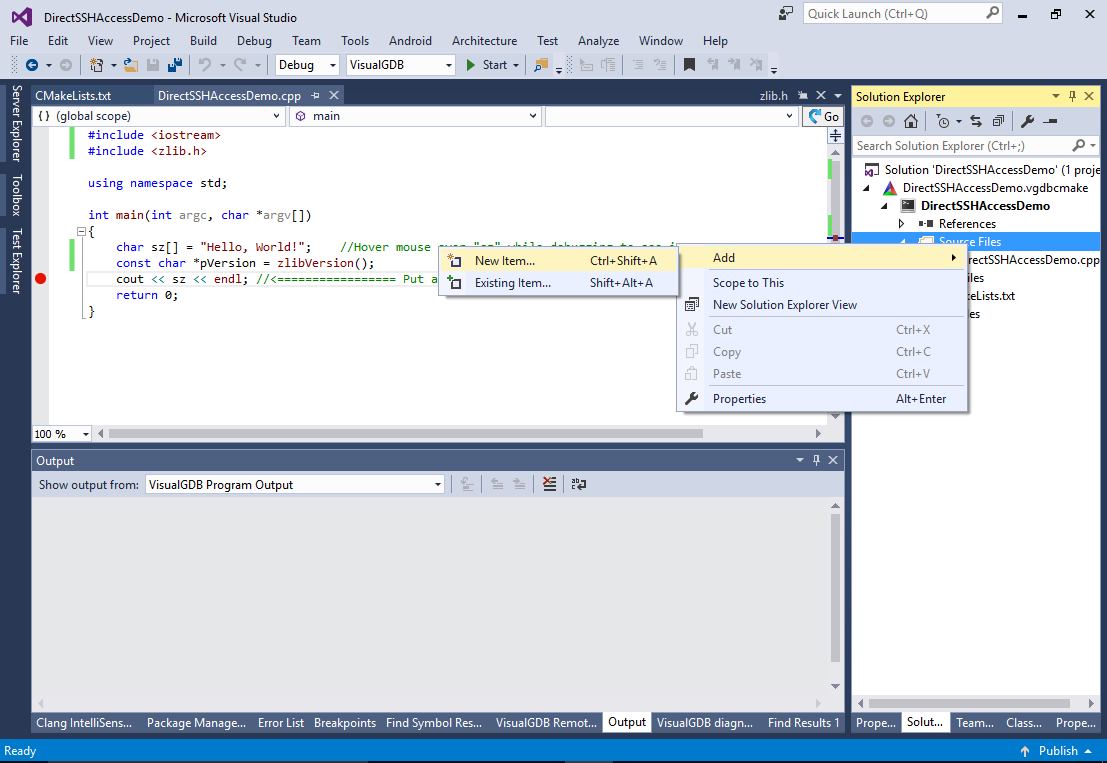This screenshot has height=763, width=1107.
Task: Click the Home icon in Solution Explorer
Action: 910,121
